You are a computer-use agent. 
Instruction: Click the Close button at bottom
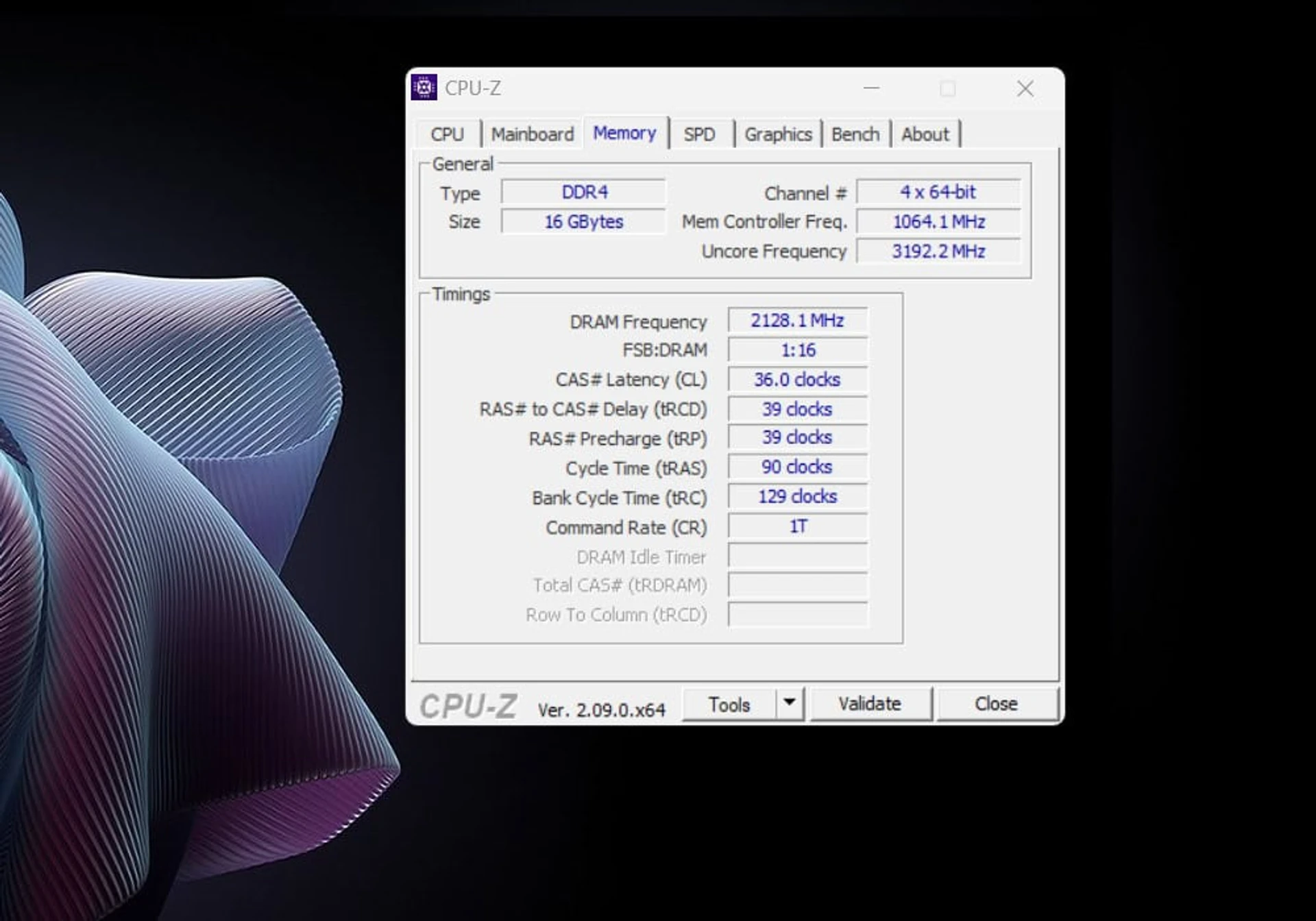coord(996,704)
